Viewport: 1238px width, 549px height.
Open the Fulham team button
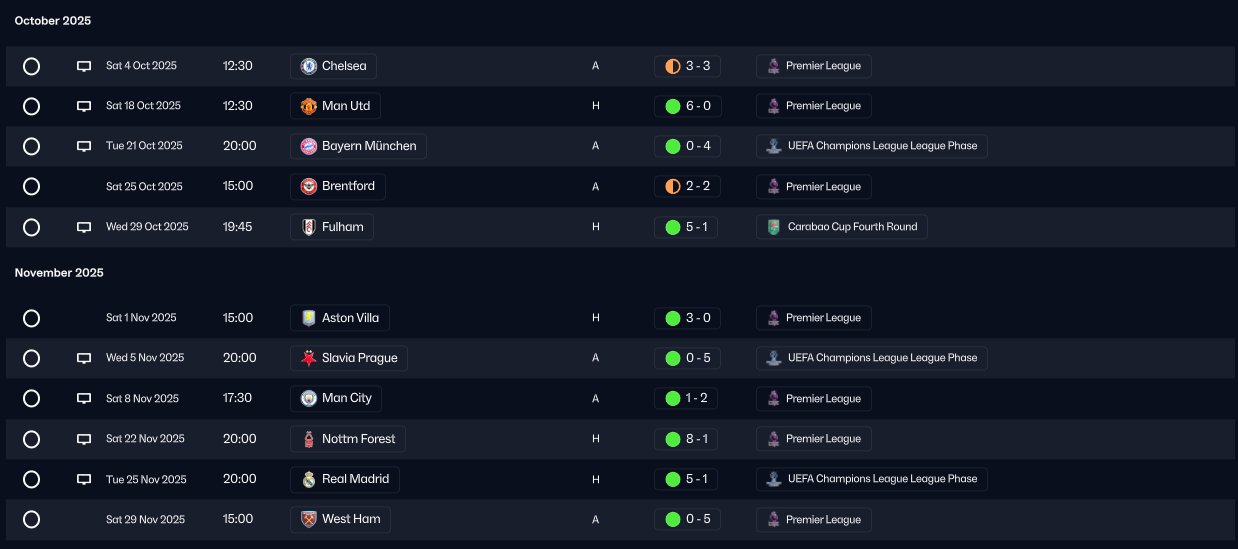click(332, 227)
